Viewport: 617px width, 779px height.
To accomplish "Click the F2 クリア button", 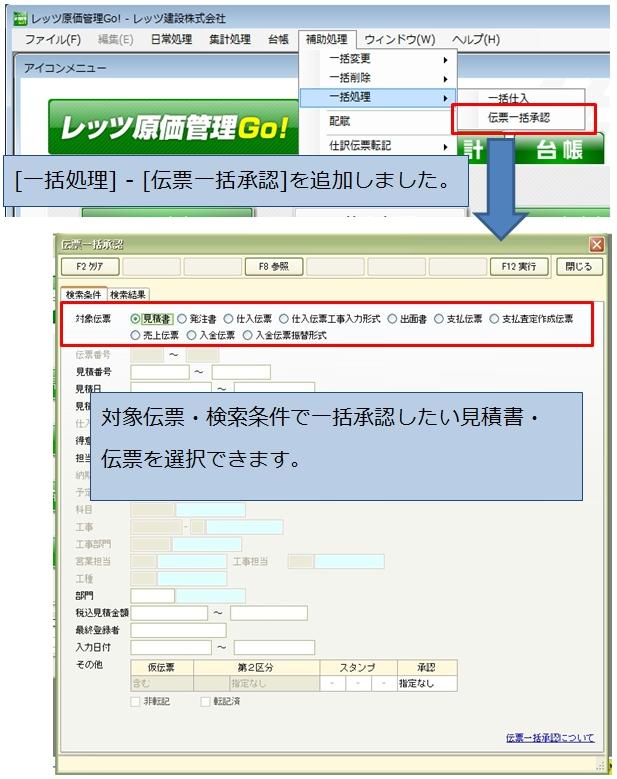I will coord(90,267).
